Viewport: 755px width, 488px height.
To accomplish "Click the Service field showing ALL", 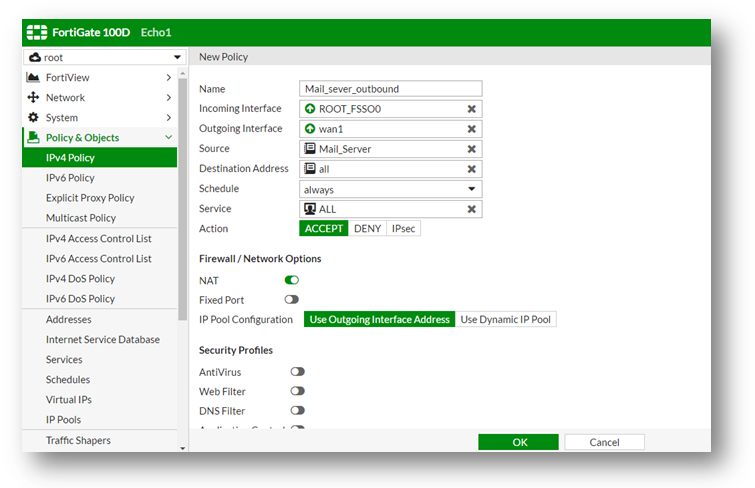I will click(391, 209).
